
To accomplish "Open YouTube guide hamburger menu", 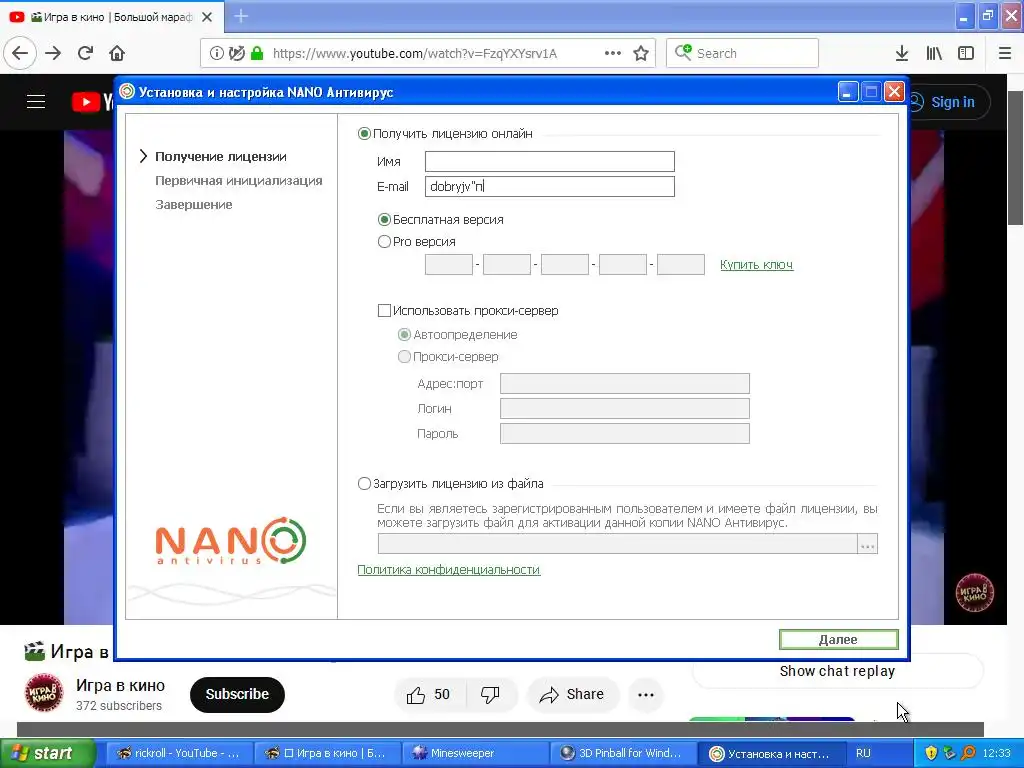I will click(36, 101).
